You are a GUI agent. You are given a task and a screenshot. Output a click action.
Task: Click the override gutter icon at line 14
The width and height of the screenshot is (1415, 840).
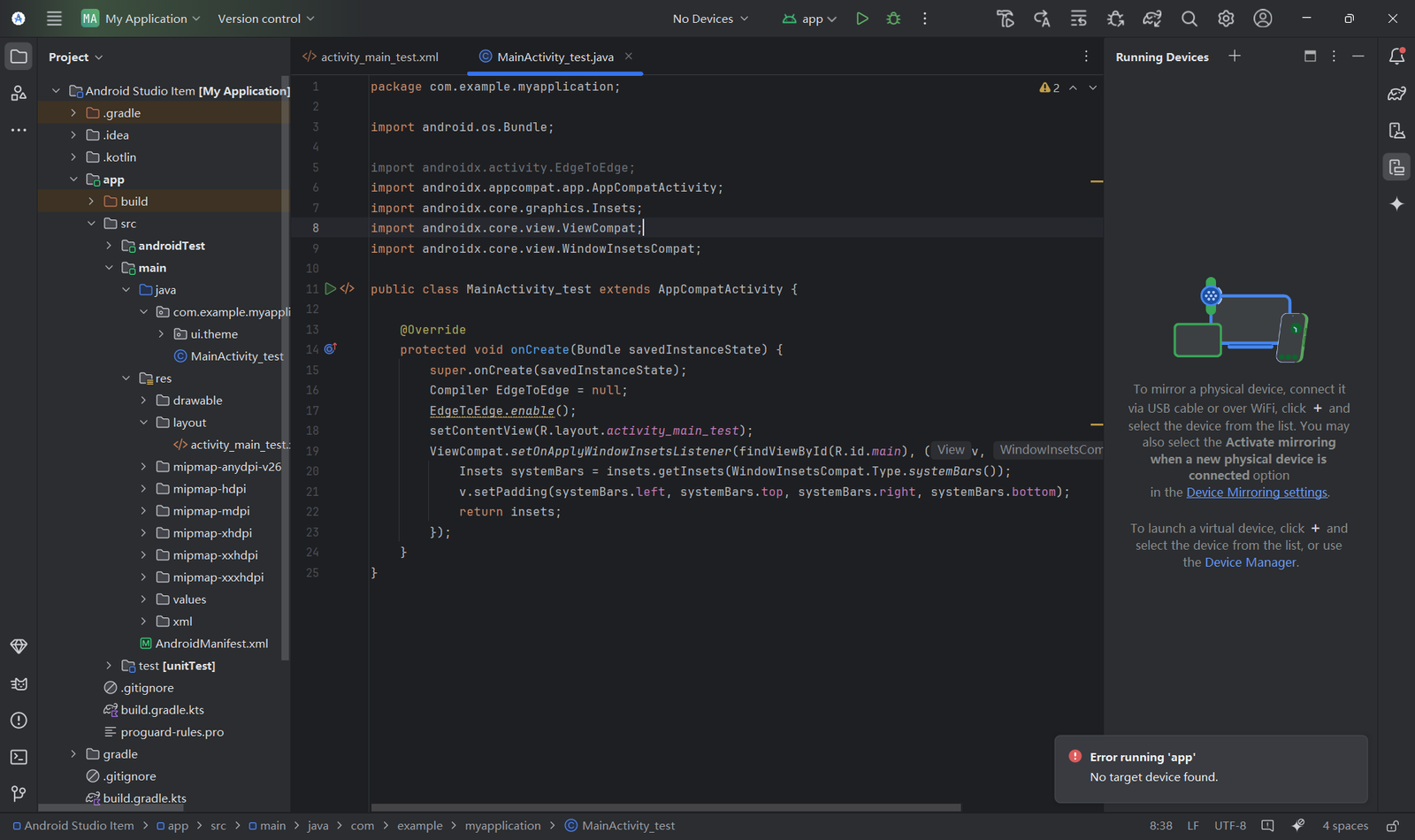click(330, 349)
